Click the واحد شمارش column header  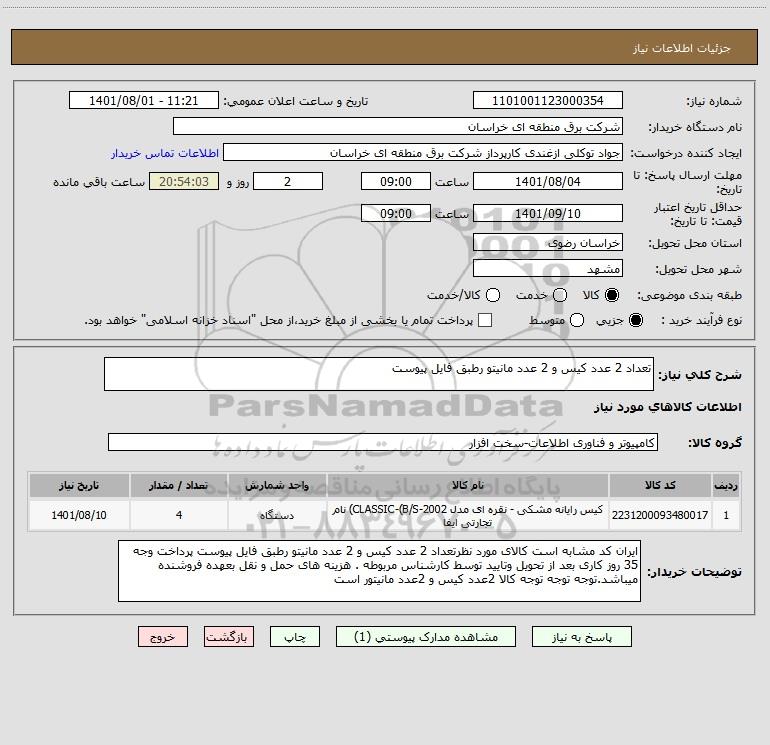(277, 485)
